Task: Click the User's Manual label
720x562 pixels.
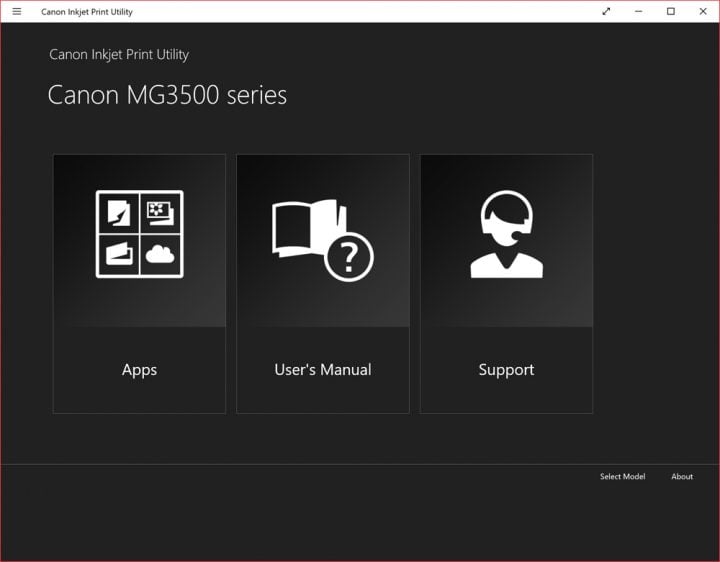Action: pyautogui.click(x=323, y=370)
